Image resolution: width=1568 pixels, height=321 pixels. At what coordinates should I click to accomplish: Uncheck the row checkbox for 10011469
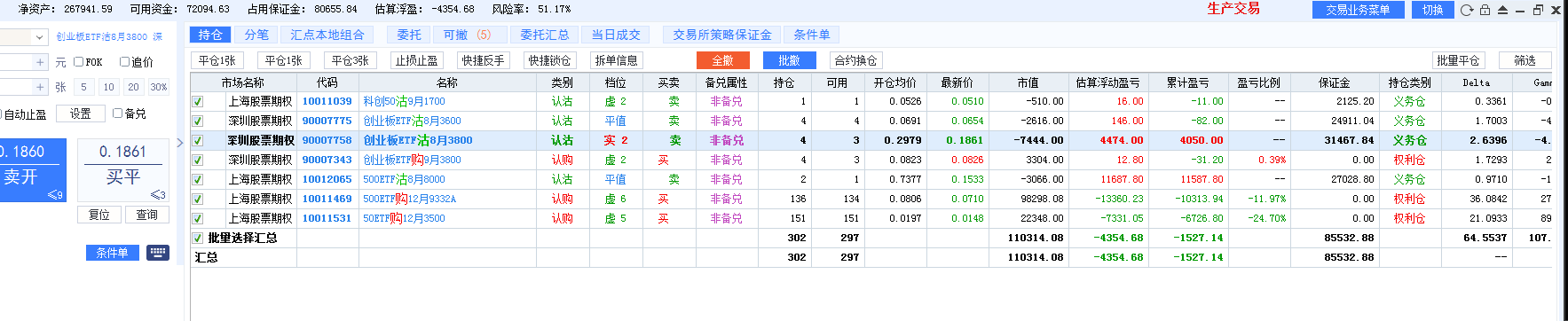pyautogui.click(x=198, y=200)
